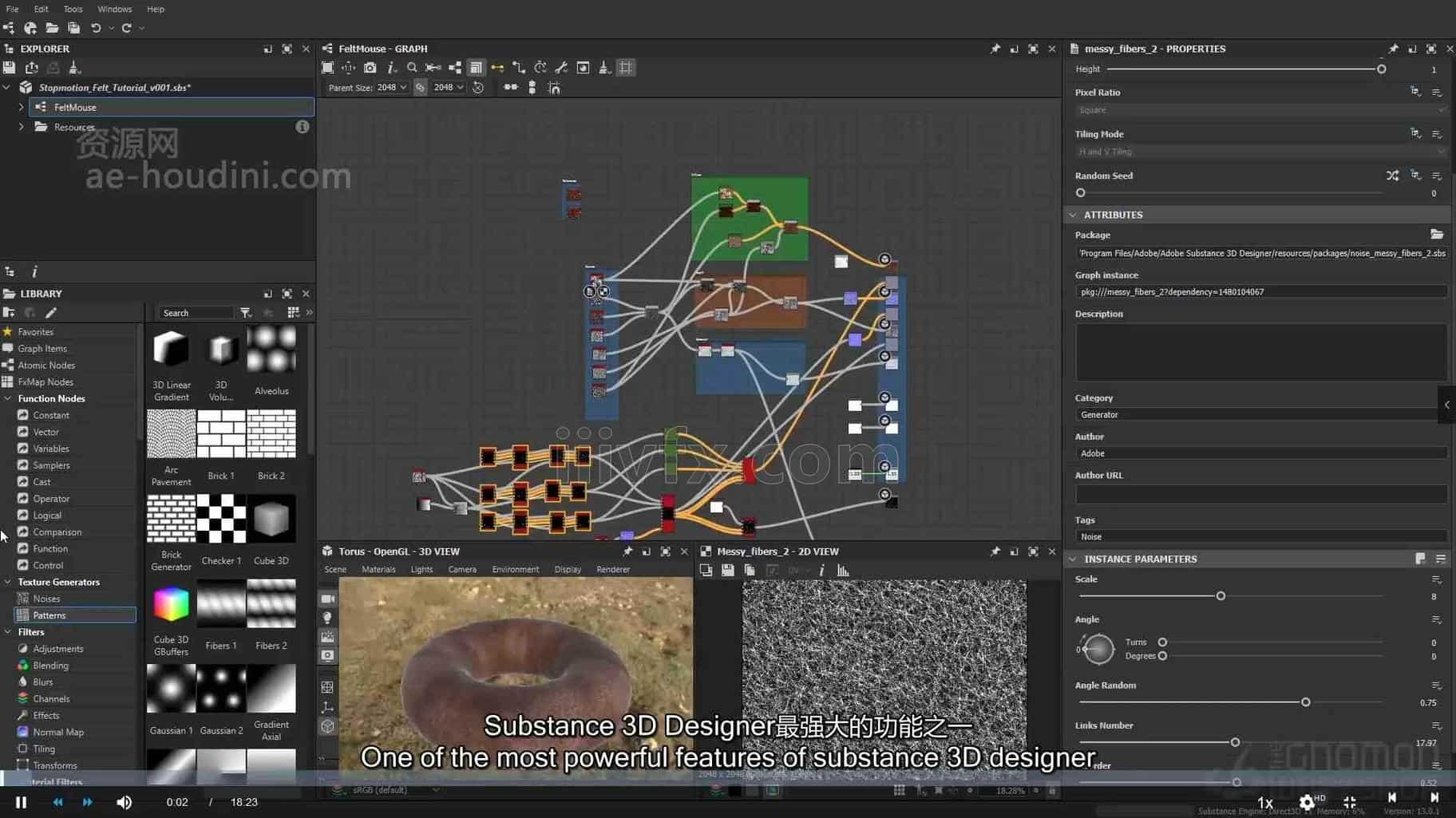Expand the FeltMouse graph tree item
Viewport: 1456px width, 818px height.
coord(22,107)
